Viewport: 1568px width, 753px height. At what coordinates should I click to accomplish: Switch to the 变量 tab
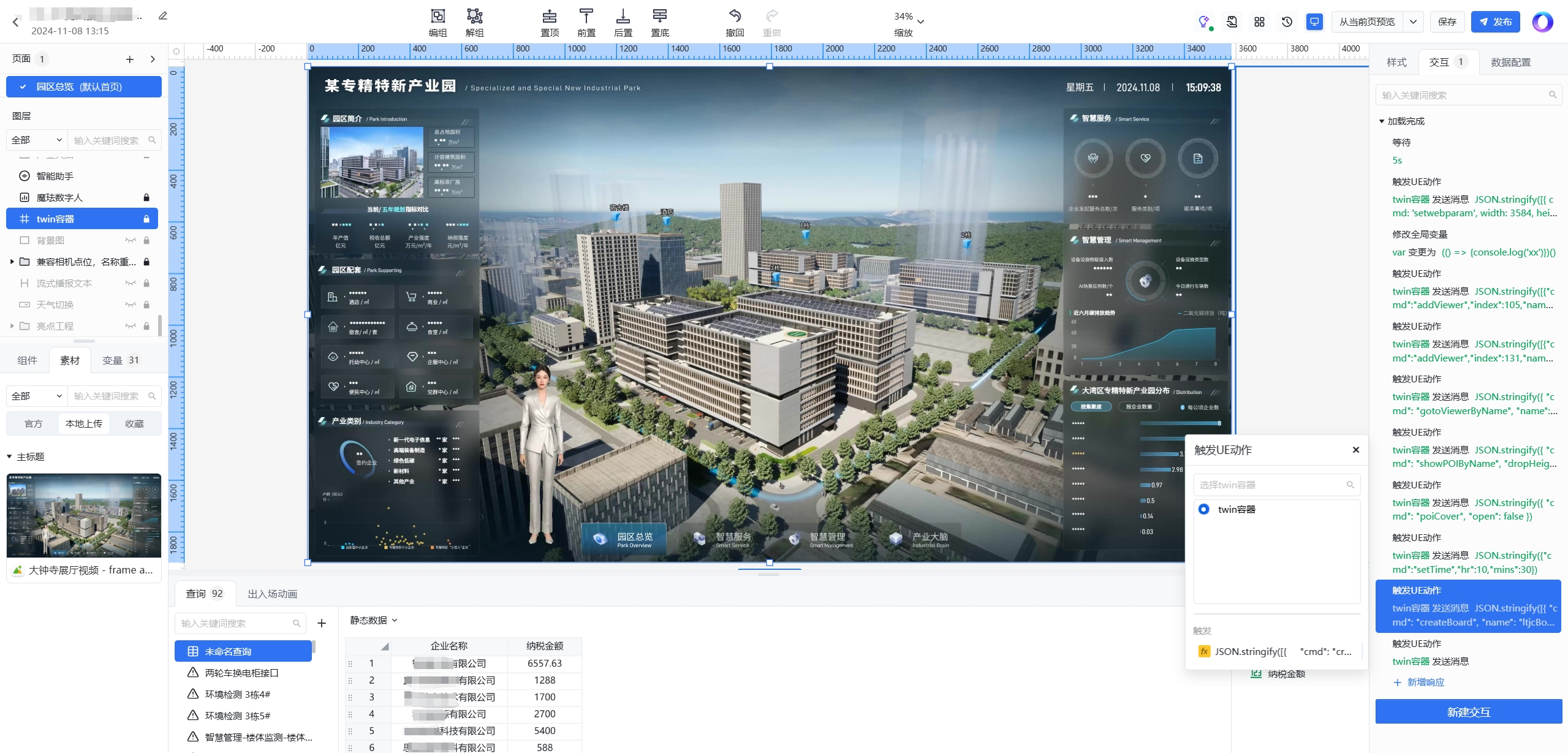point(121,361)
